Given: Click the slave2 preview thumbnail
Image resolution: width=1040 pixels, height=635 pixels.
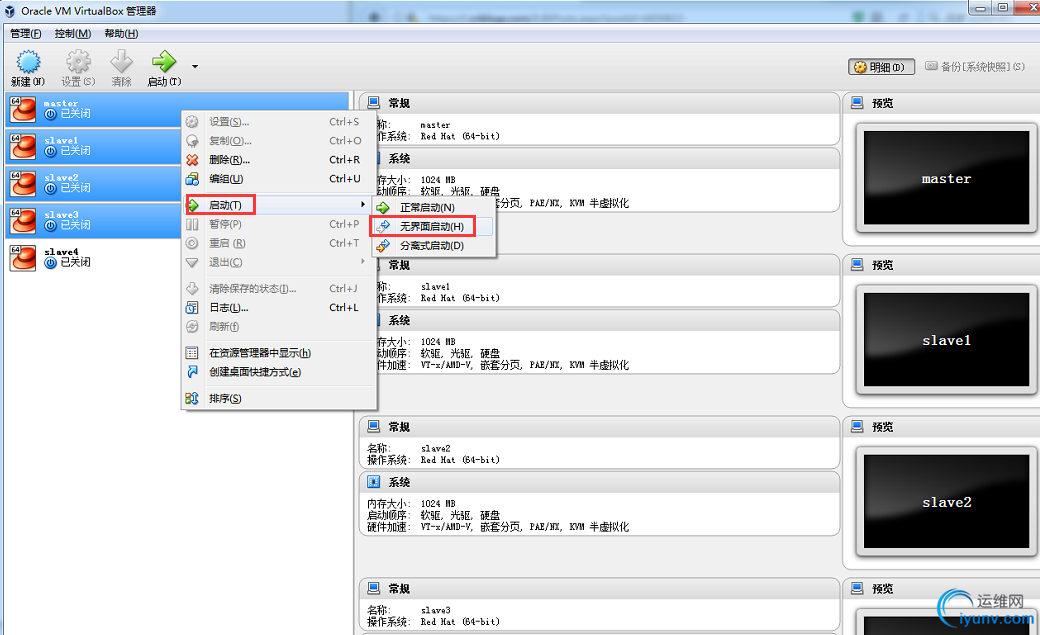Looking at the screenshot, I should pos(946,502).
